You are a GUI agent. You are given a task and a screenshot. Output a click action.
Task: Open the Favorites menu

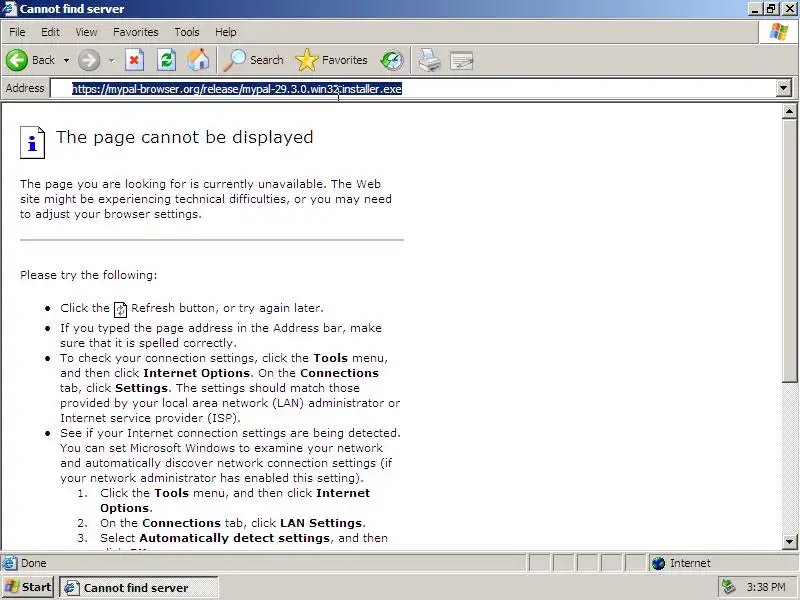coord(136,32)
